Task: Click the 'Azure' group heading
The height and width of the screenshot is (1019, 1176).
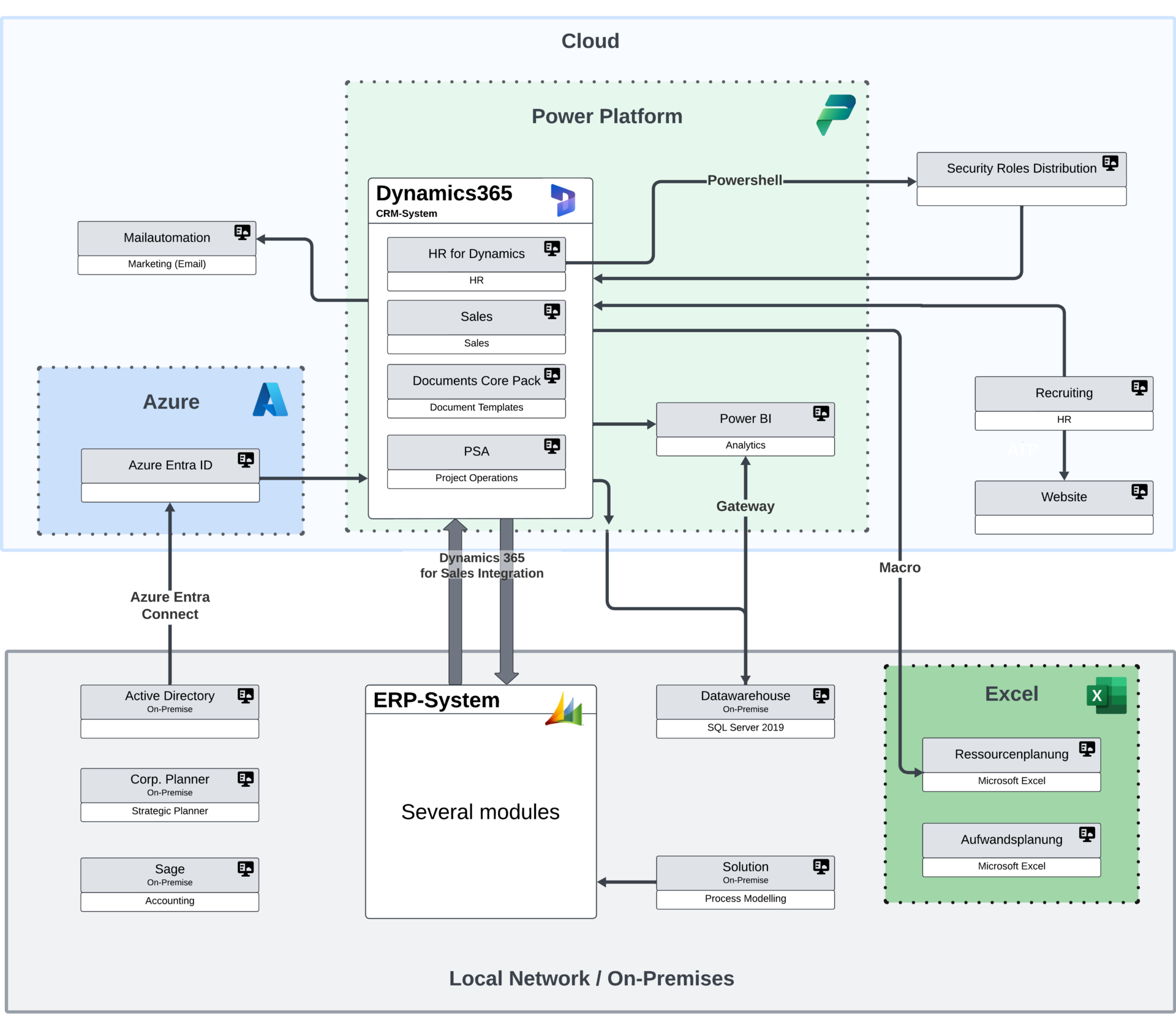Action: click(171, 401)
